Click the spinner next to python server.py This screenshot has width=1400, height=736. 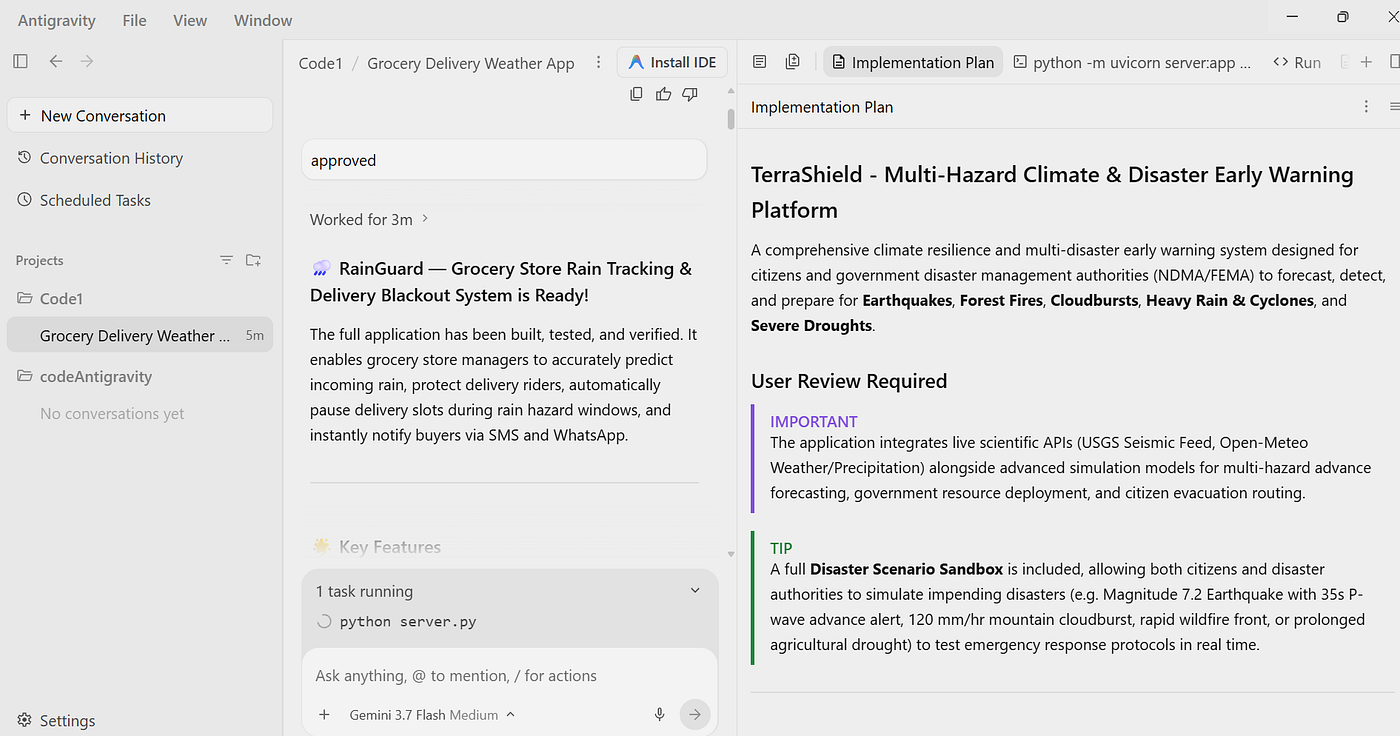(324, 621)
